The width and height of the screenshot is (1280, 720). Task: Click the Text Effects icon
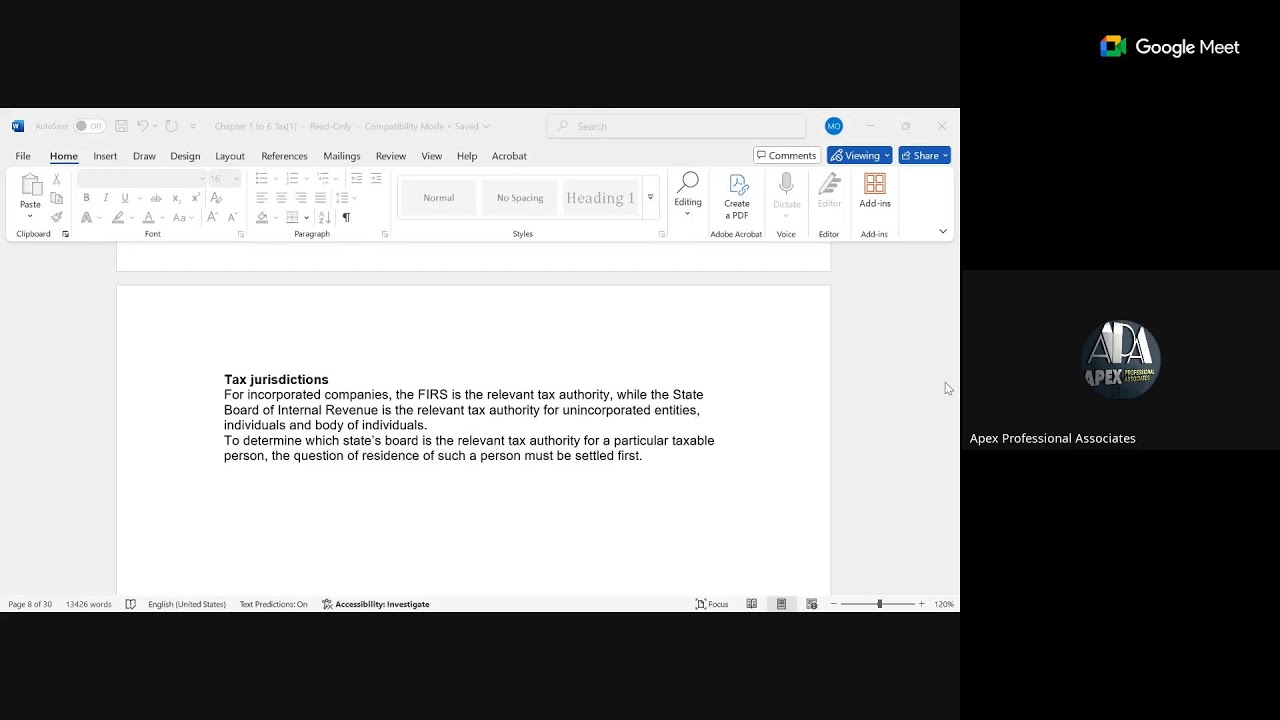[x=87, y=217]
